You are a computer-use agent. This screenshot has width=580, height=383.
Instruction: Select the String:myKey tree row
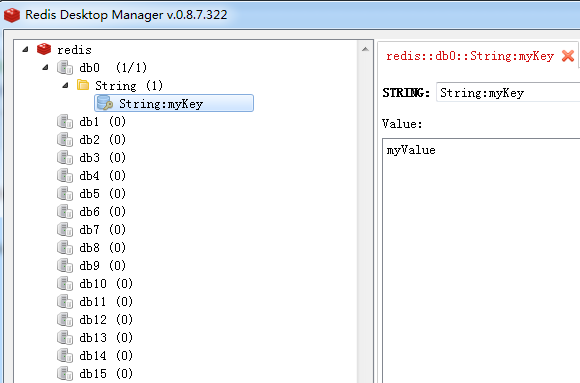point(174,103)
